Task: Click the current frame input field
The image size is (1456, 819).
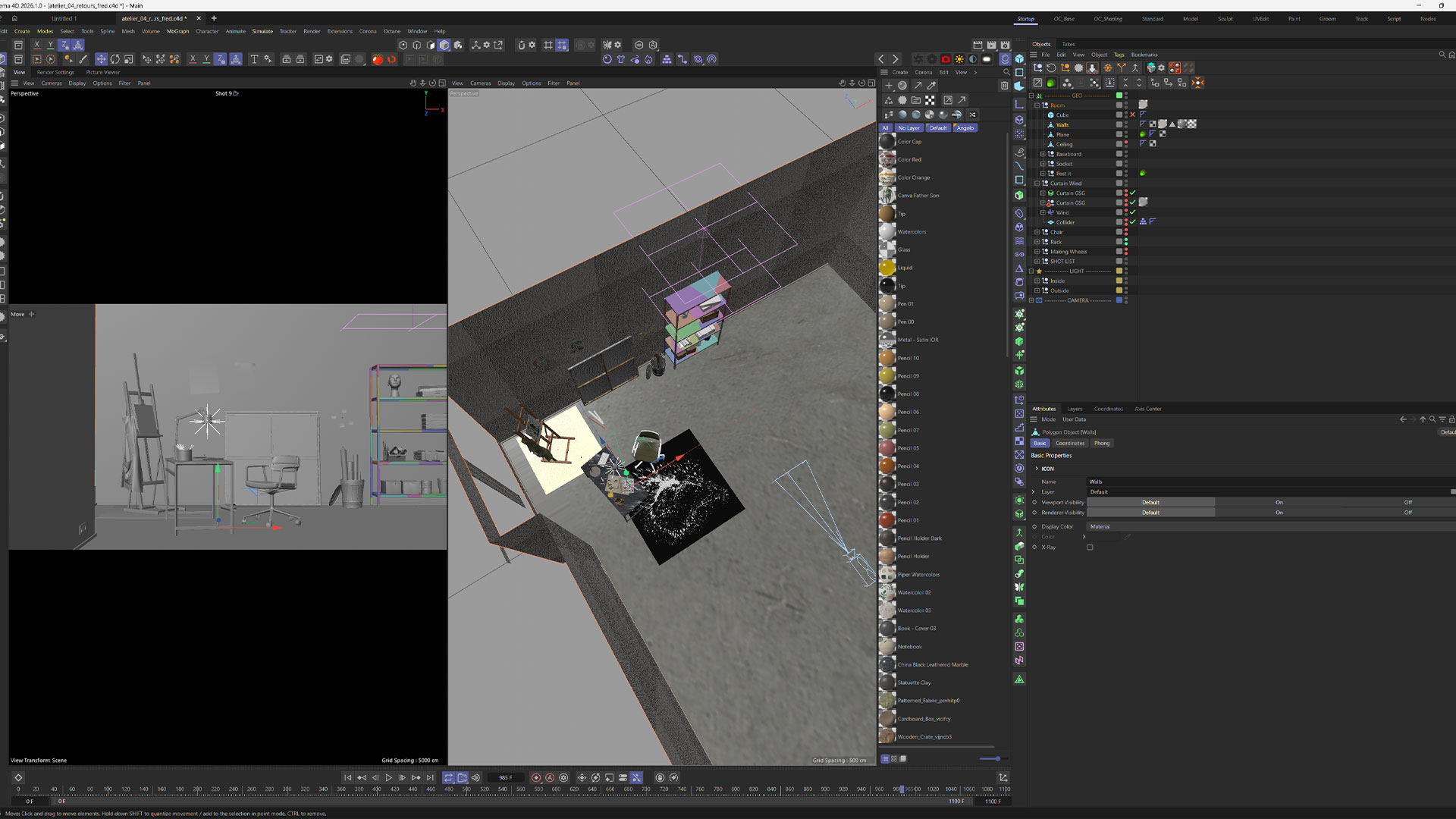Action: (506, 778)
